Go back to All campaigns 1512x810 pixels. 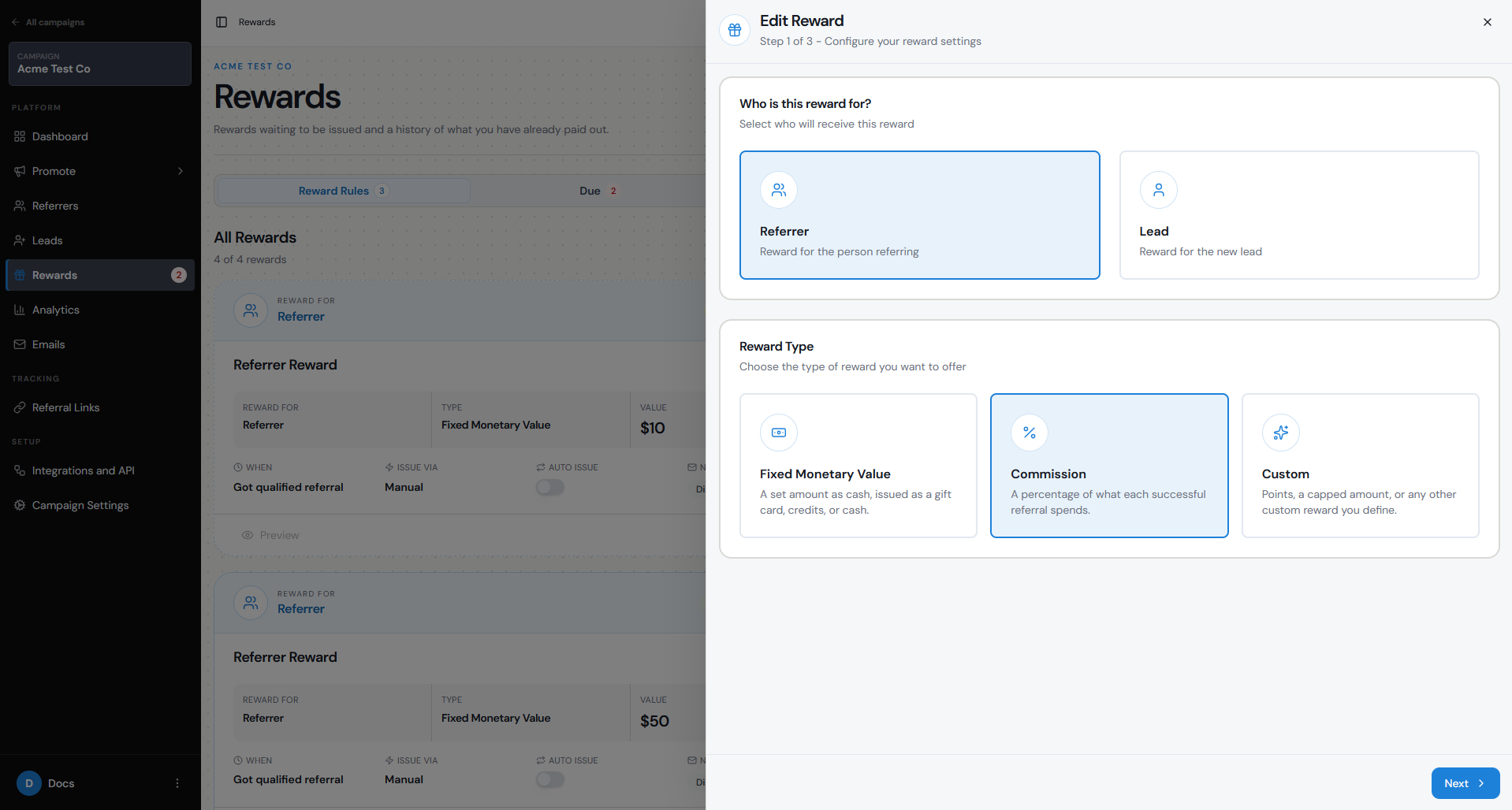point(48,22)
